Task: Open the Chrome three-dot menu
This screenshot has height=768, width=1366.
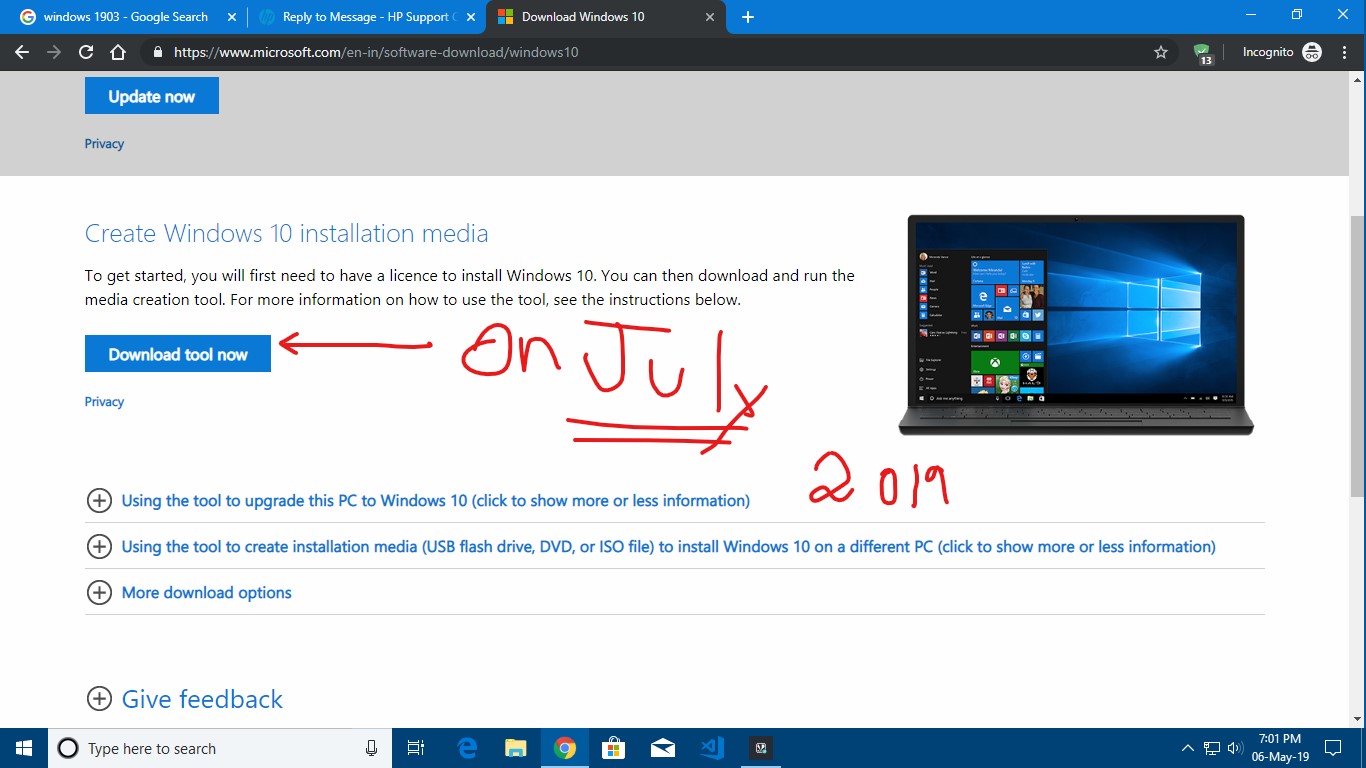Action: (1343, 52)
